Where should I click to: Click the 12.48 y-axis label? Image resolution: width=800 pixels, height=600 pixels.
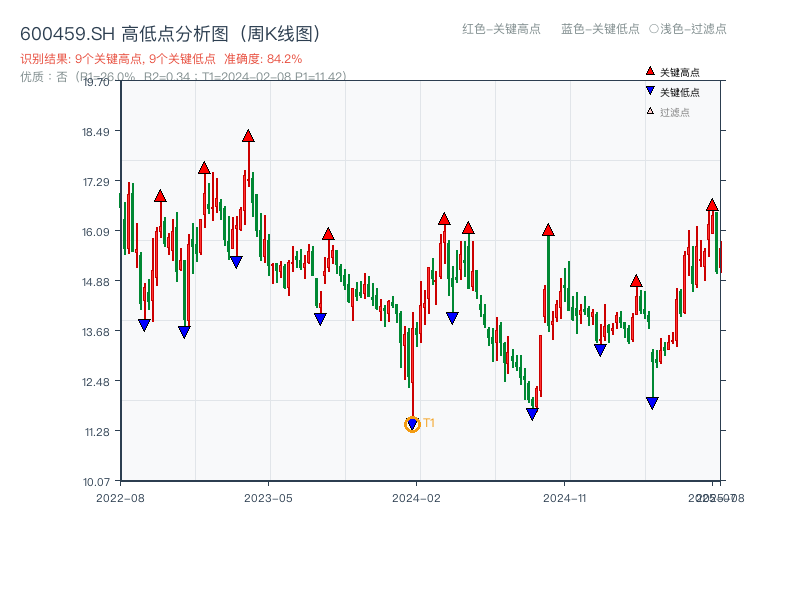tap(96, 382)
